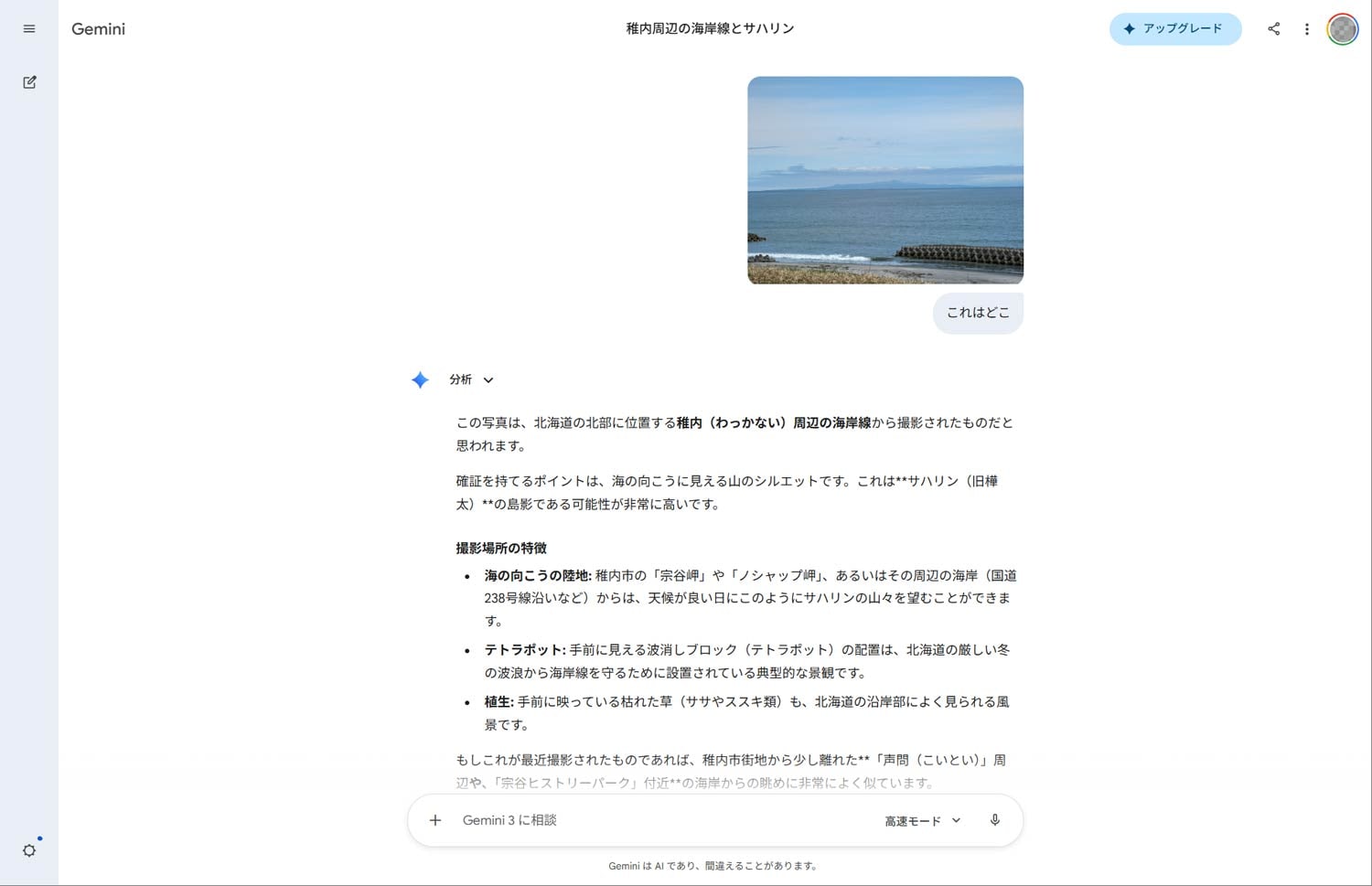Click the アップグレード button
Screen dimensions: 1372x886
click(1175, 28)
